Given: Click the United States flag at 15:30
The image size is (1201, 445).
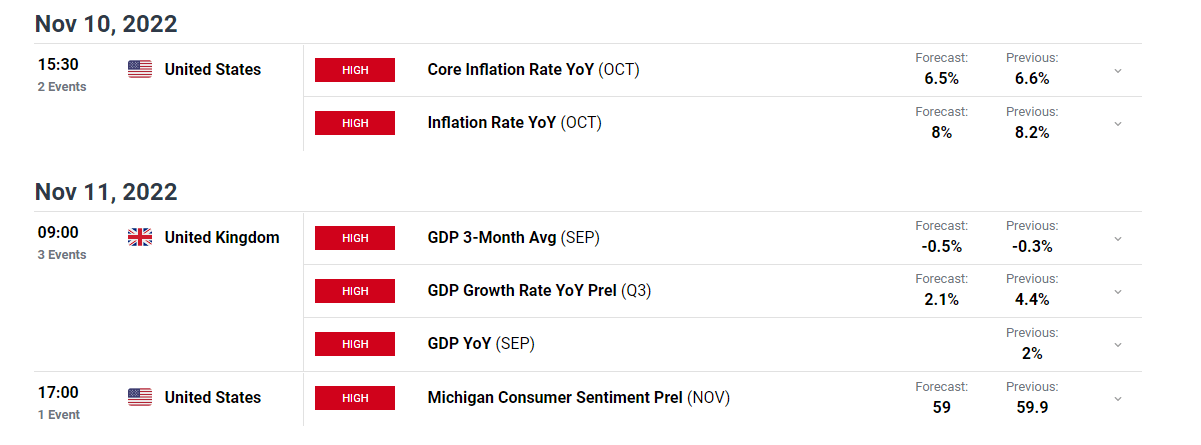Looking at the screenshot, I should click(140, 69).
